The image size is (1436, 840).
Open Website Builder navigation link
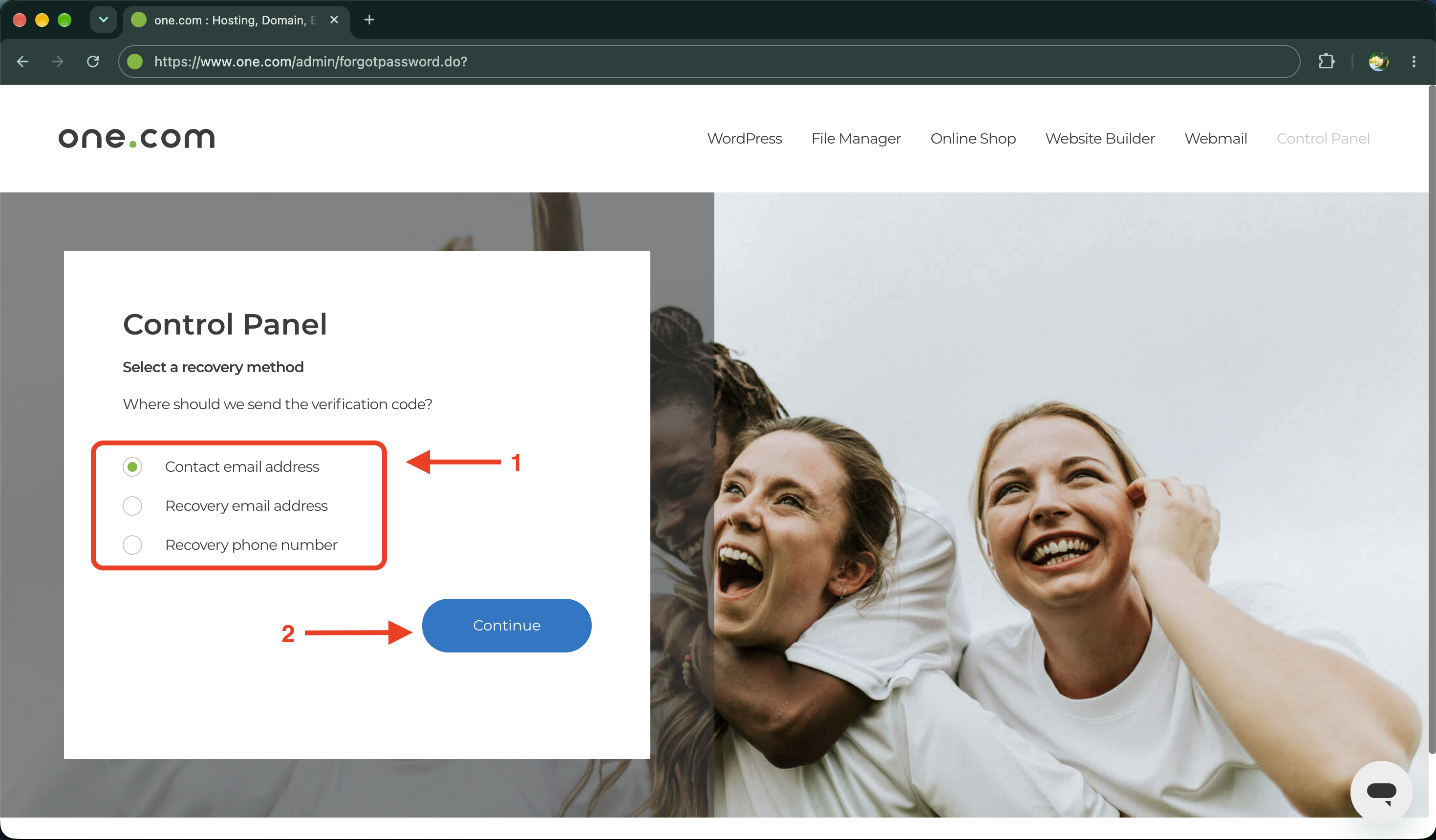[1100, 138]
